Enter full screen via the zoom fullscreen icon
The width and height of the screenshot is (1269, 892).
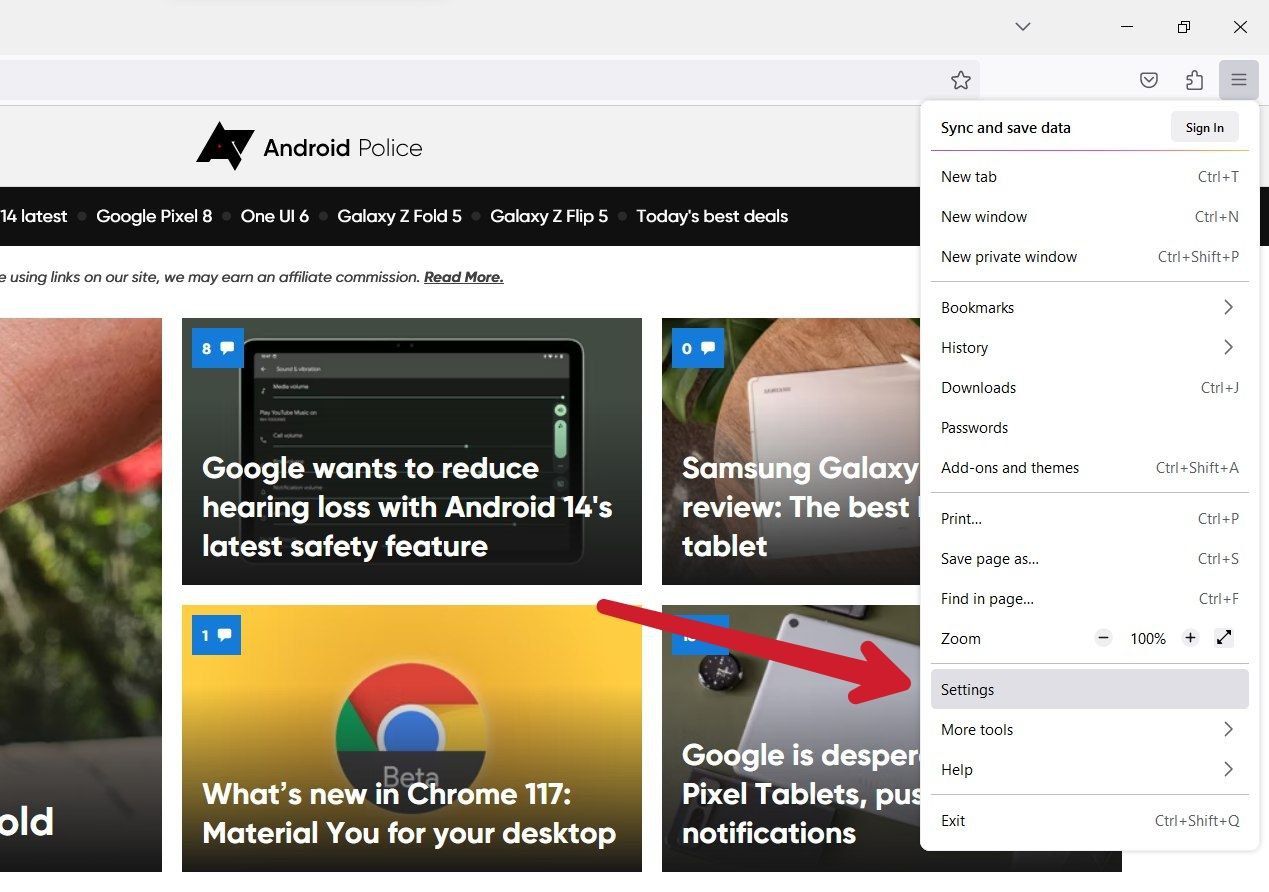coord(1224,638)
